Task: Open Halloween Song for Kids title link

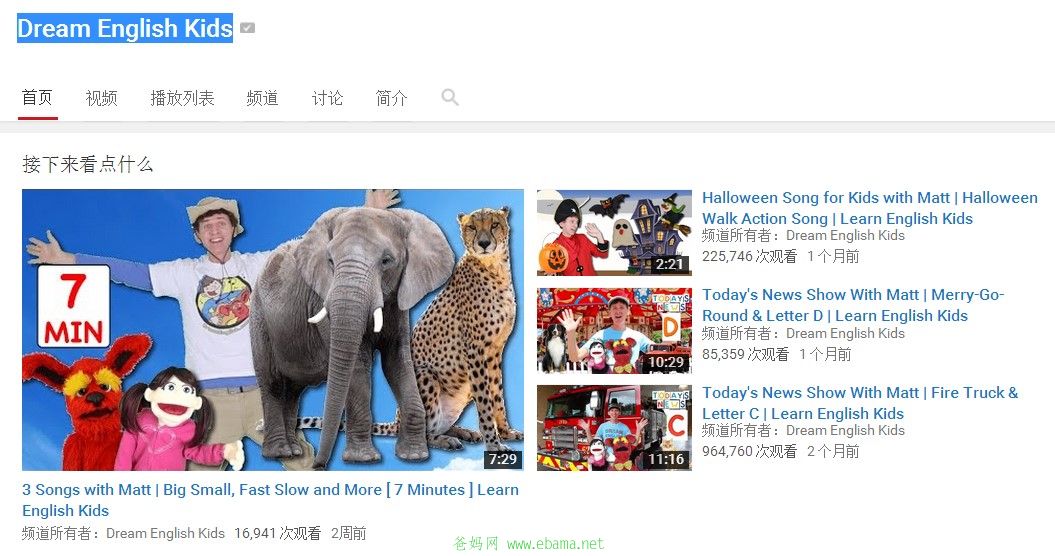Action: (x=869, y=208)
